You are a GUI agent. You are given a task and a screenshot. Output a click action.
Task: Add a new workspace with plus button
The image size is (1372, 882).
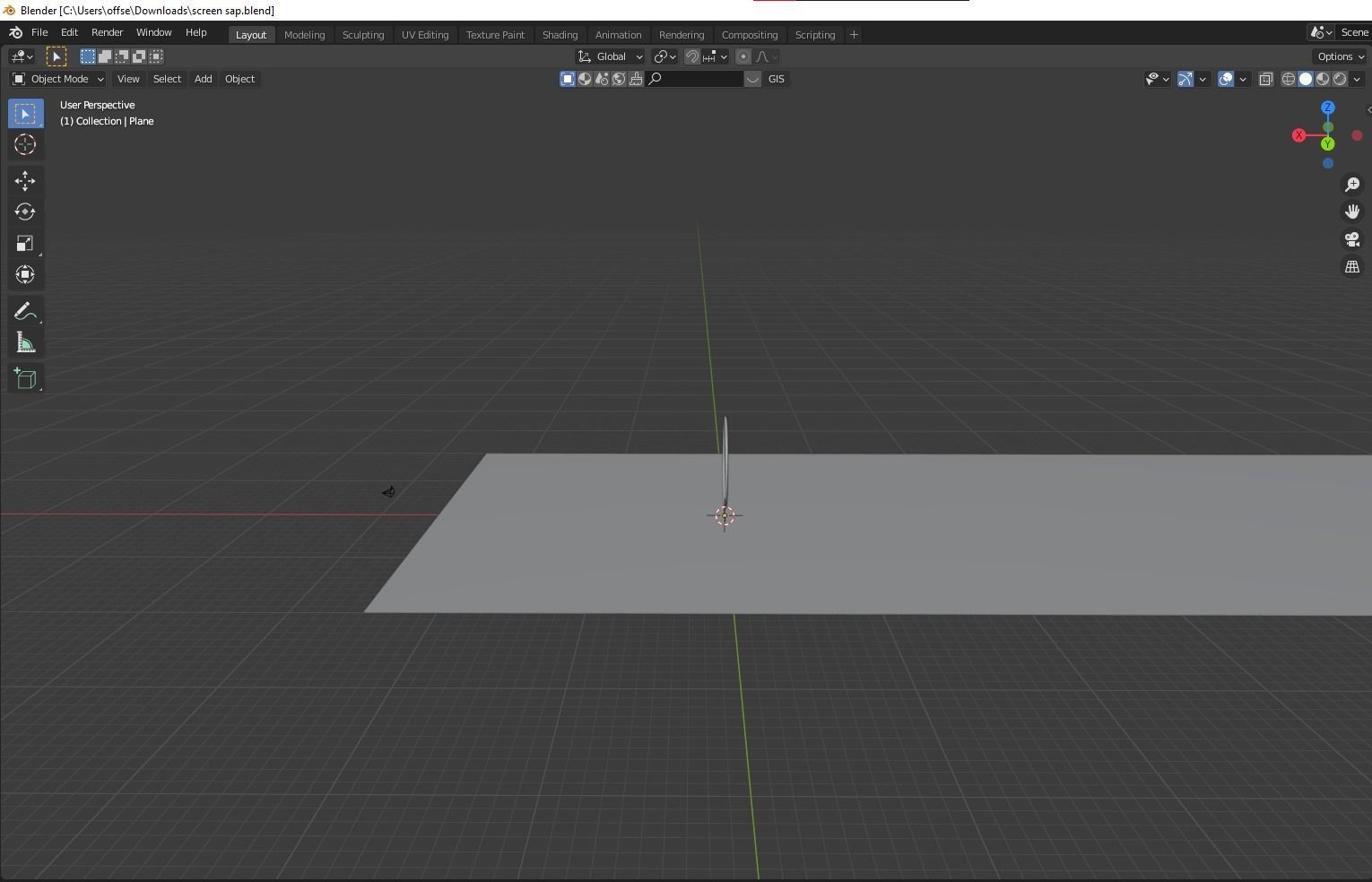854,35
